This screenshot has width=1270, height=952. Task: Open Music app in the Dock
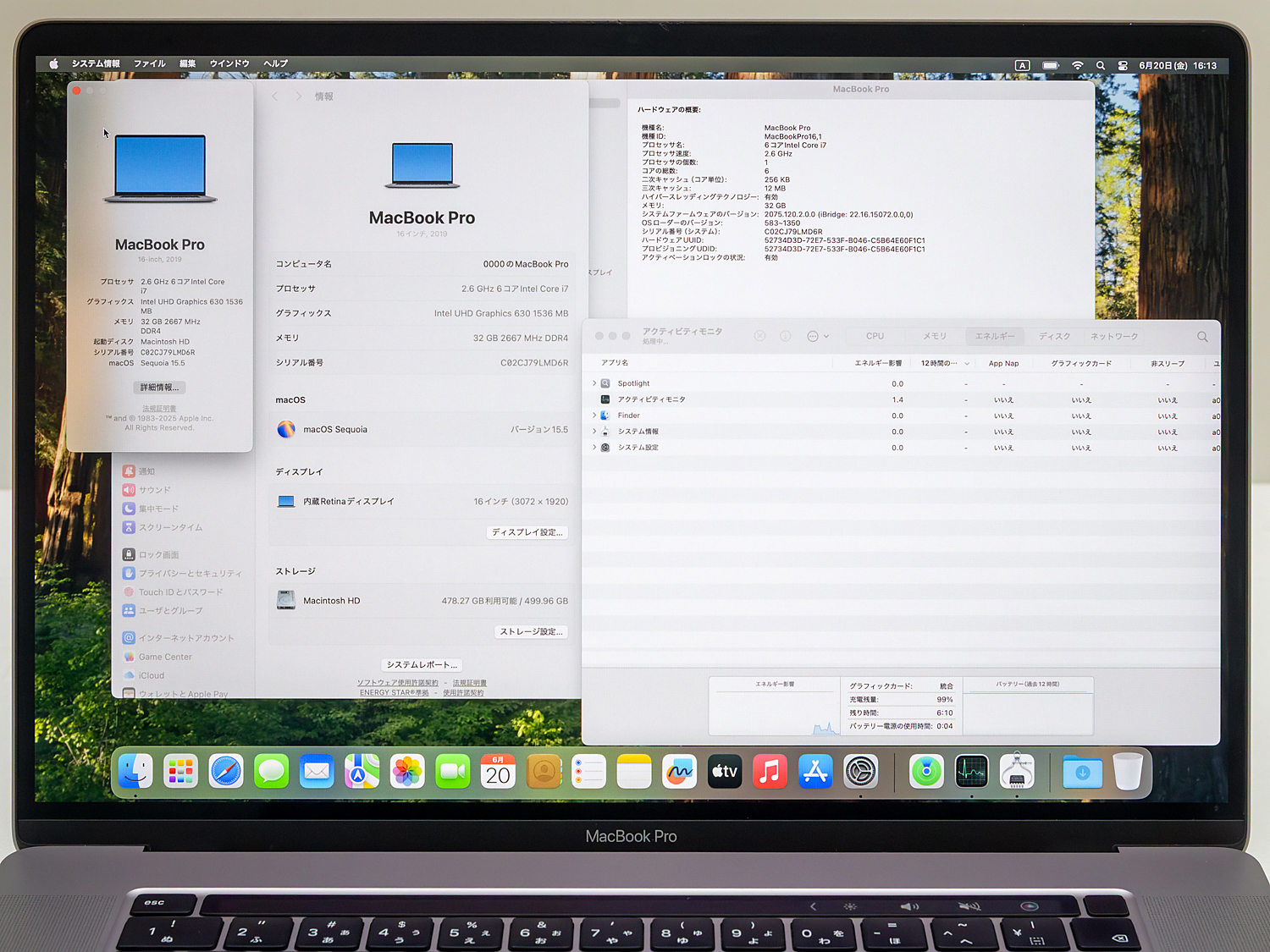pyautogui.click(x=770, y=771)
